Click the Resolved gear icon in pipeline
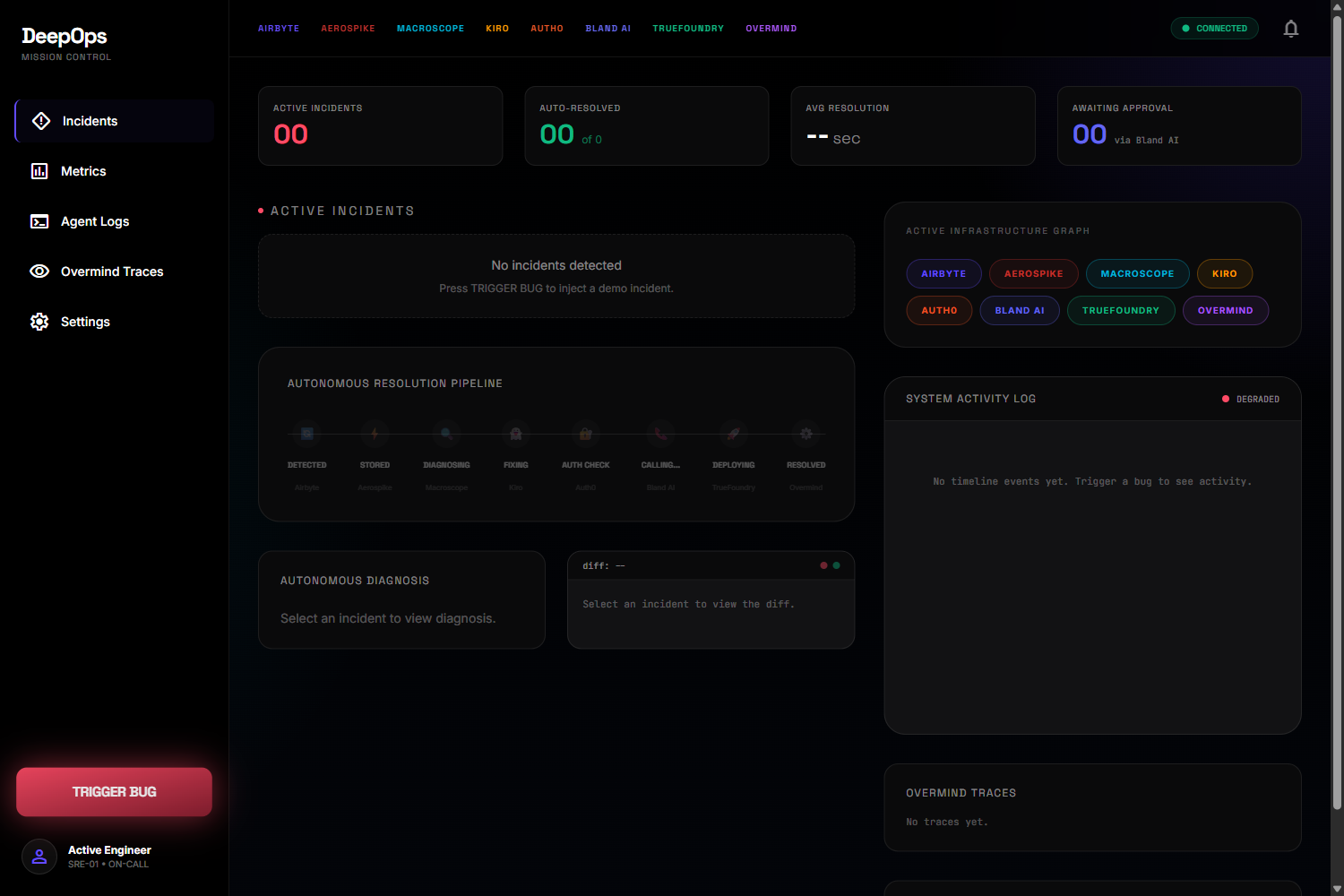 click(806, 434)
